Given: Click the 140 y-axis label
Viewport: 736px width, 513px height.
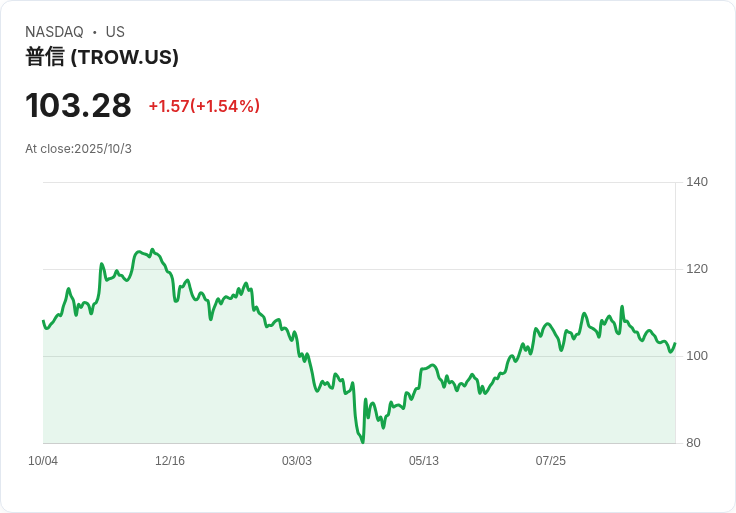Looking at the screenshot, I should [x=696, y=182].
